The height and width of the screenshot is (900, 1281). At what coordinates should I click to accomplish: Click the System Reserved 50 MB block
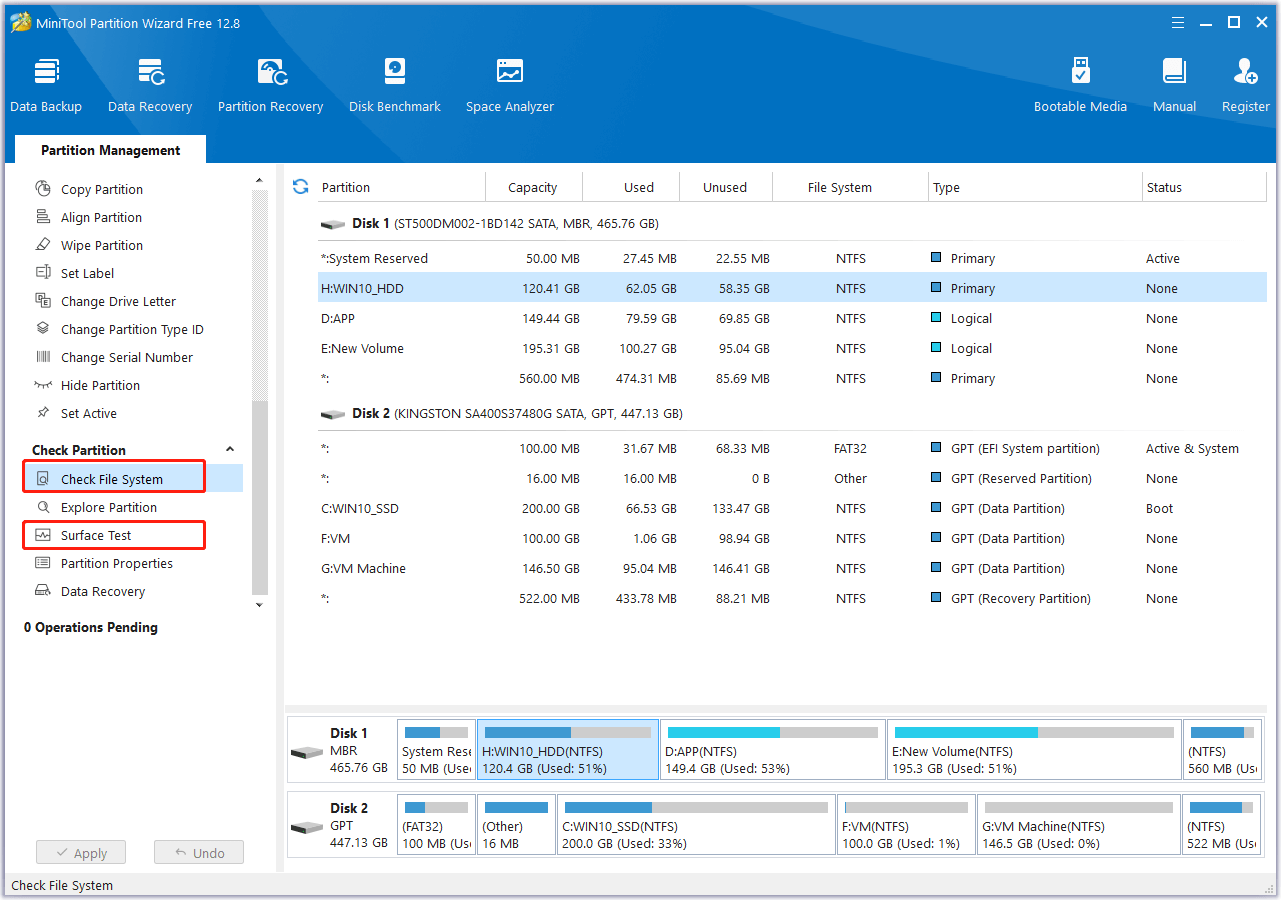[x=436, y=750]
